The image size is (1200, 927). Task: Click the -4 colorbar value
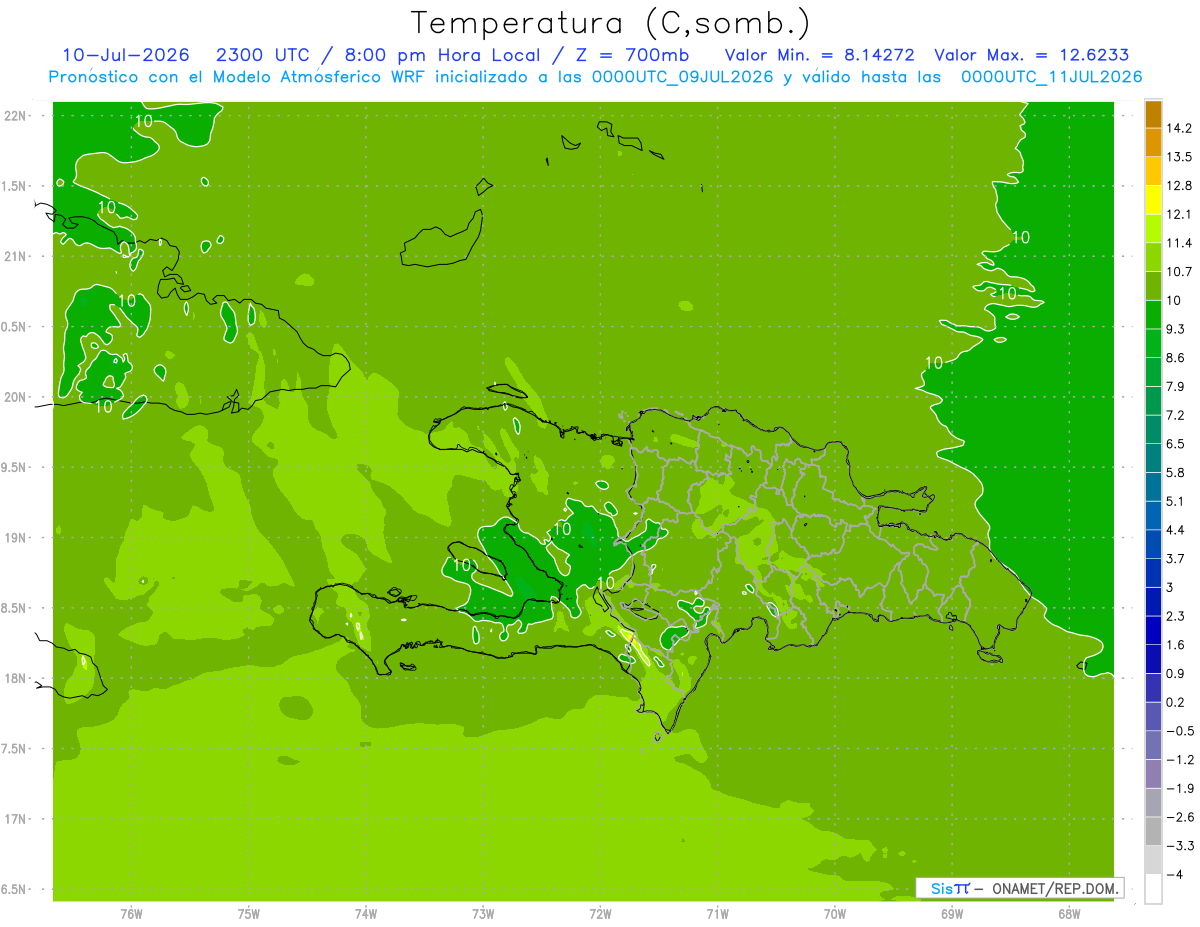click(x=1175, y=875)
